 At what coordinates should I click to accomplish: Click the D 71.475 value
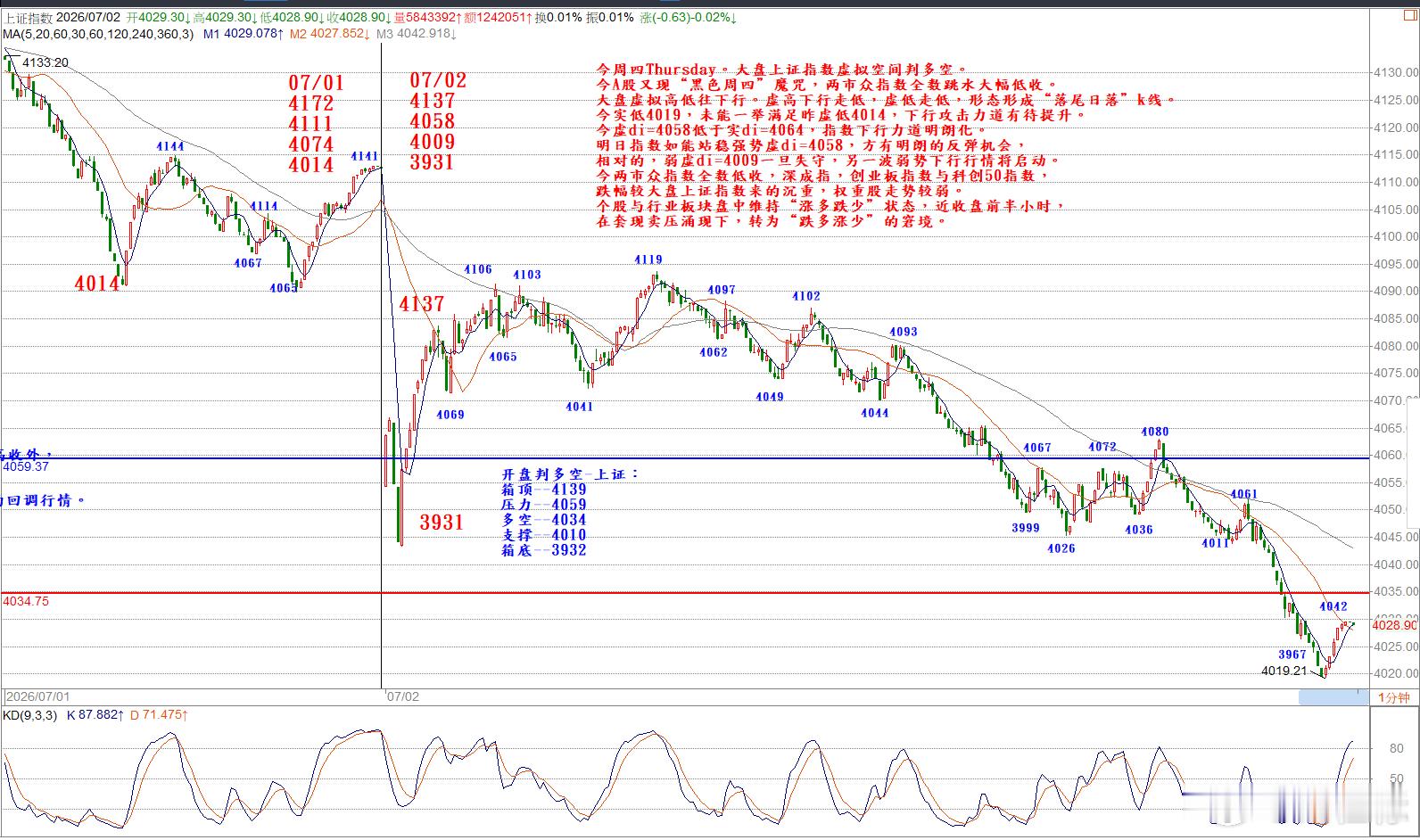point(159,715)
